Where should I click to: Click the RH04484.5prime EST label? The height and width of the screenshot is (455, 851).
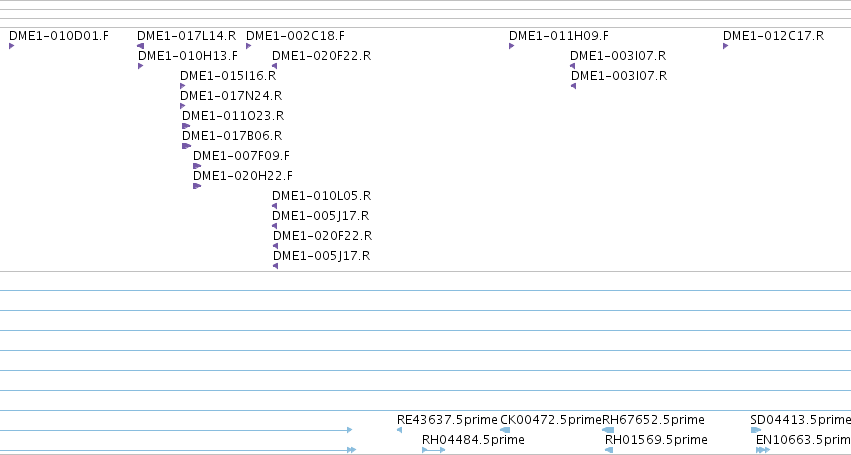(x=473, y=440)
